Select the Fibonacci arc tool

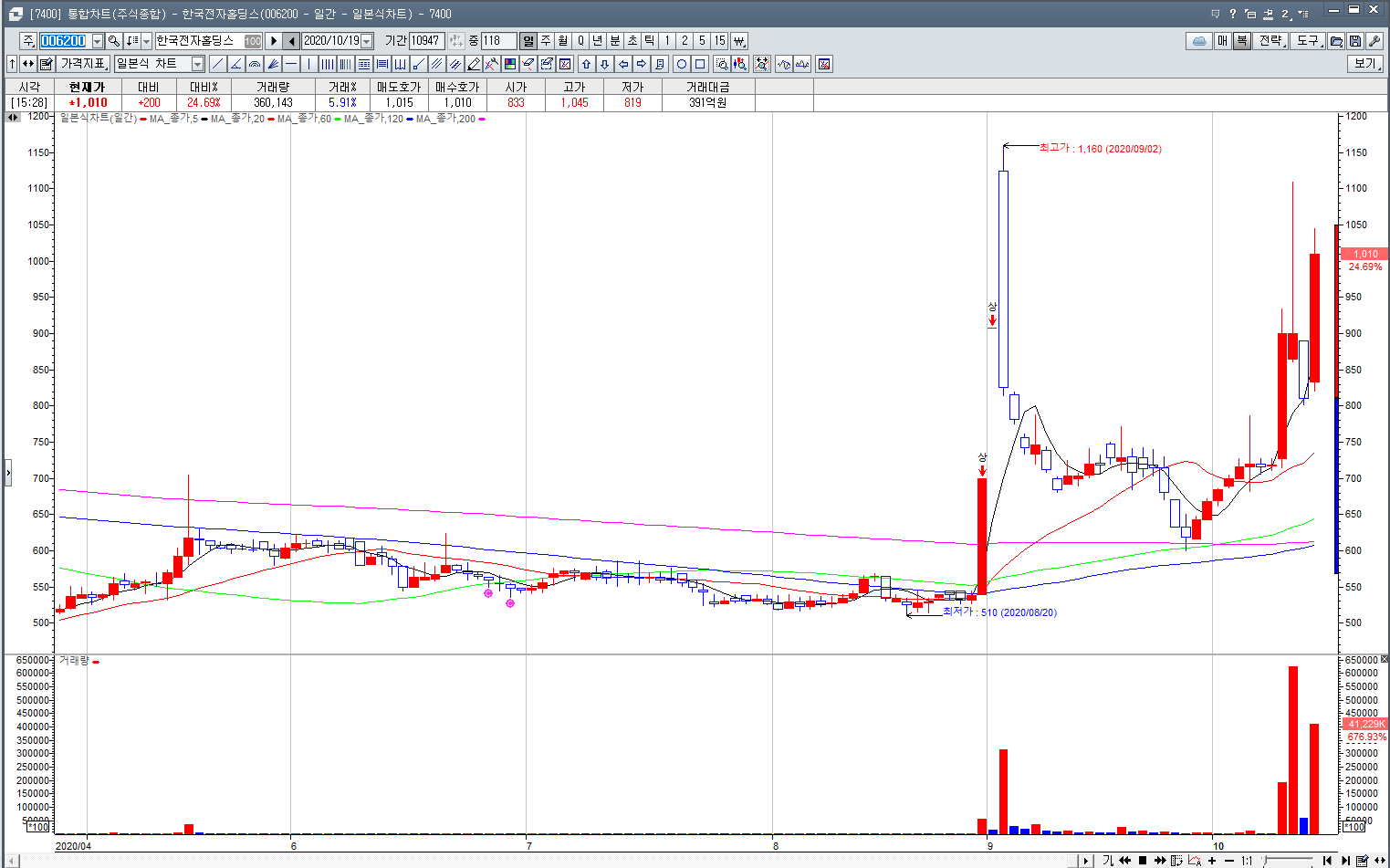click(255, 64)
